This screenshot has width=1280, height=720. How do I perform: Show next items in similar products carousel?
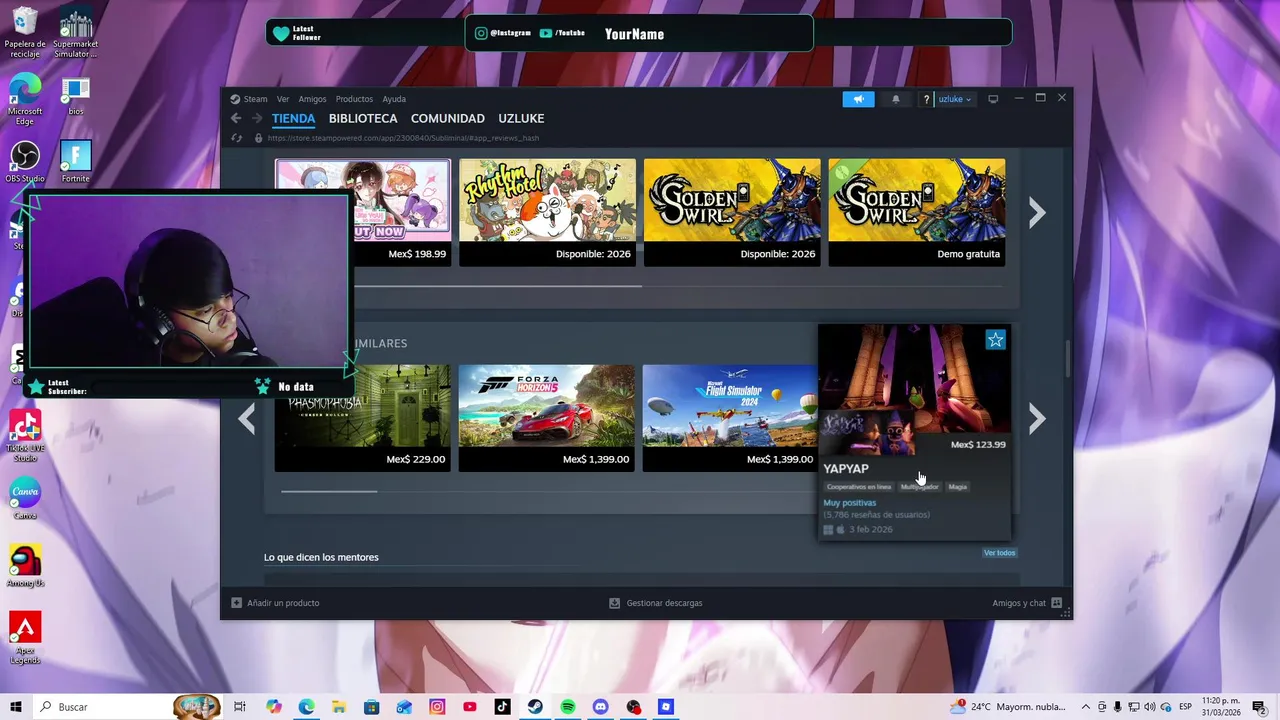(1037, 419)
